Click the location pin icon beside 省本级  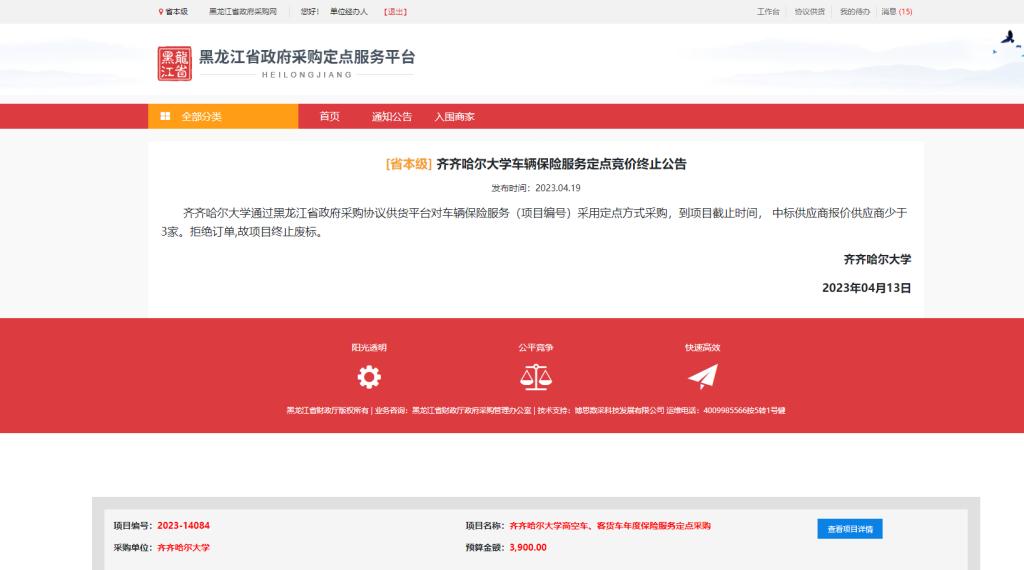161,12
